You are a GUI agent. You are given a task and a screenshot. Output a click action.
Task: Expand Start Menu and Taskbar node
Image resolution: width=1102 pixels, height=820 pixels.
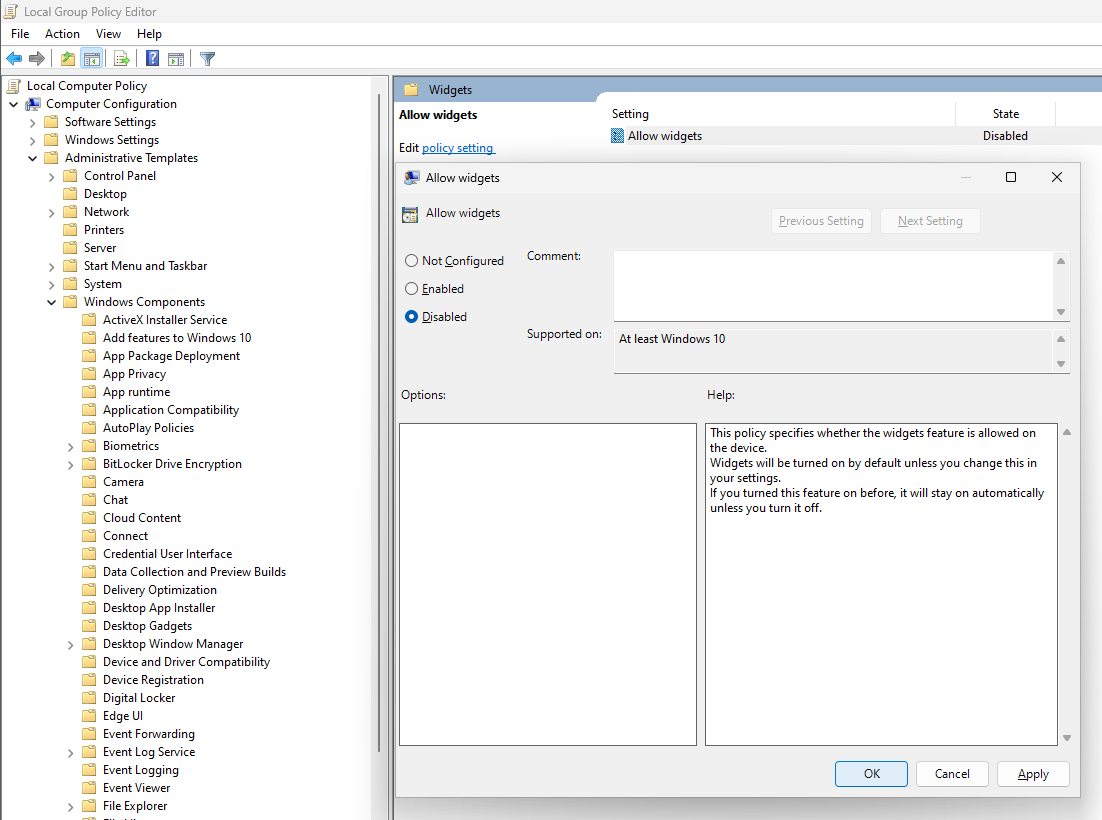[51, 266]
